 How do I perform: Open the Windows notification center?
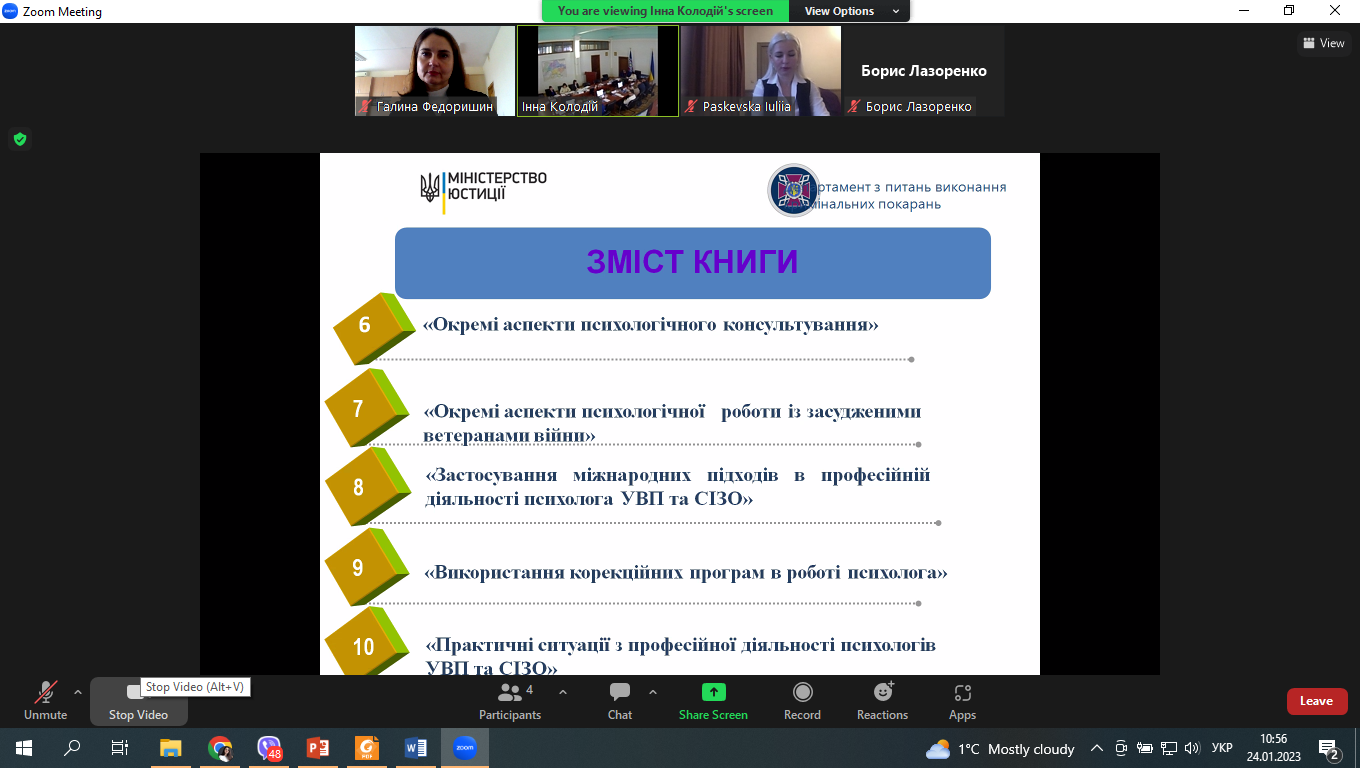pyautogui.click(x=1329, y=748)
